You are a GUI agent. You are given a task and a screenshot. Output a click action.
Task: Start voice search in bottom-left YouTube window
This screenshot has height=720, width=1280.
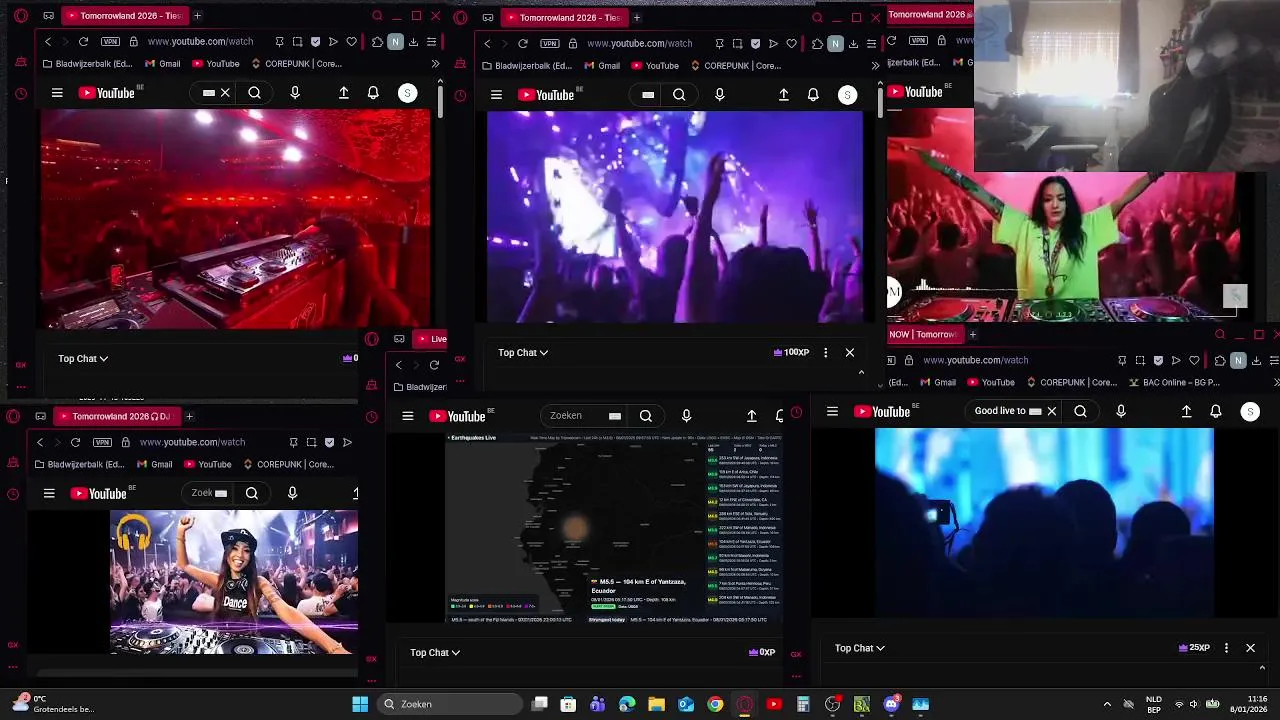pyautogui.click(x=292, y=493)
